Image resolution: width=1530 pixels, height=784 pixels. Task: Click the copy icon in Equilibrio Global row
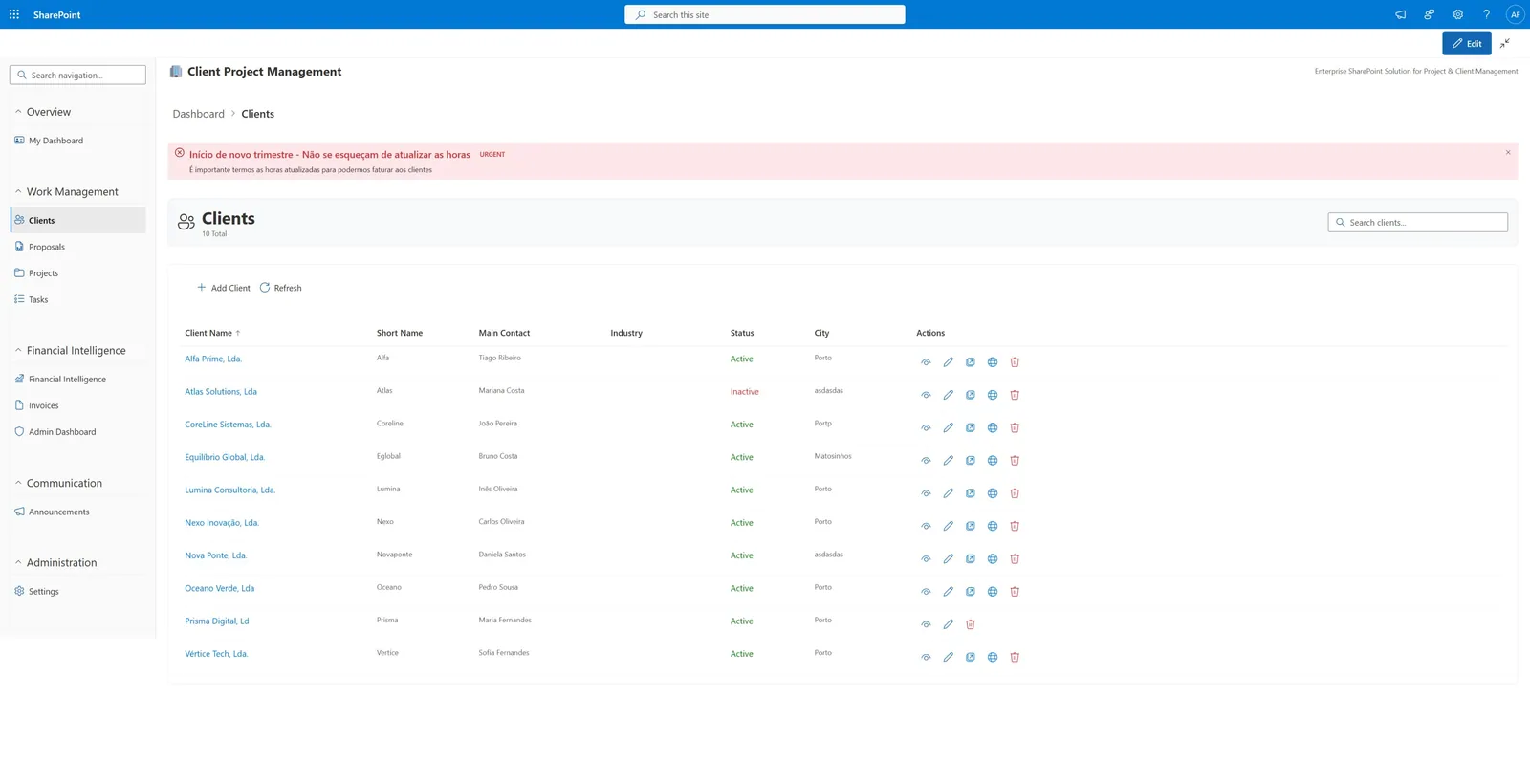click(970, 460)
